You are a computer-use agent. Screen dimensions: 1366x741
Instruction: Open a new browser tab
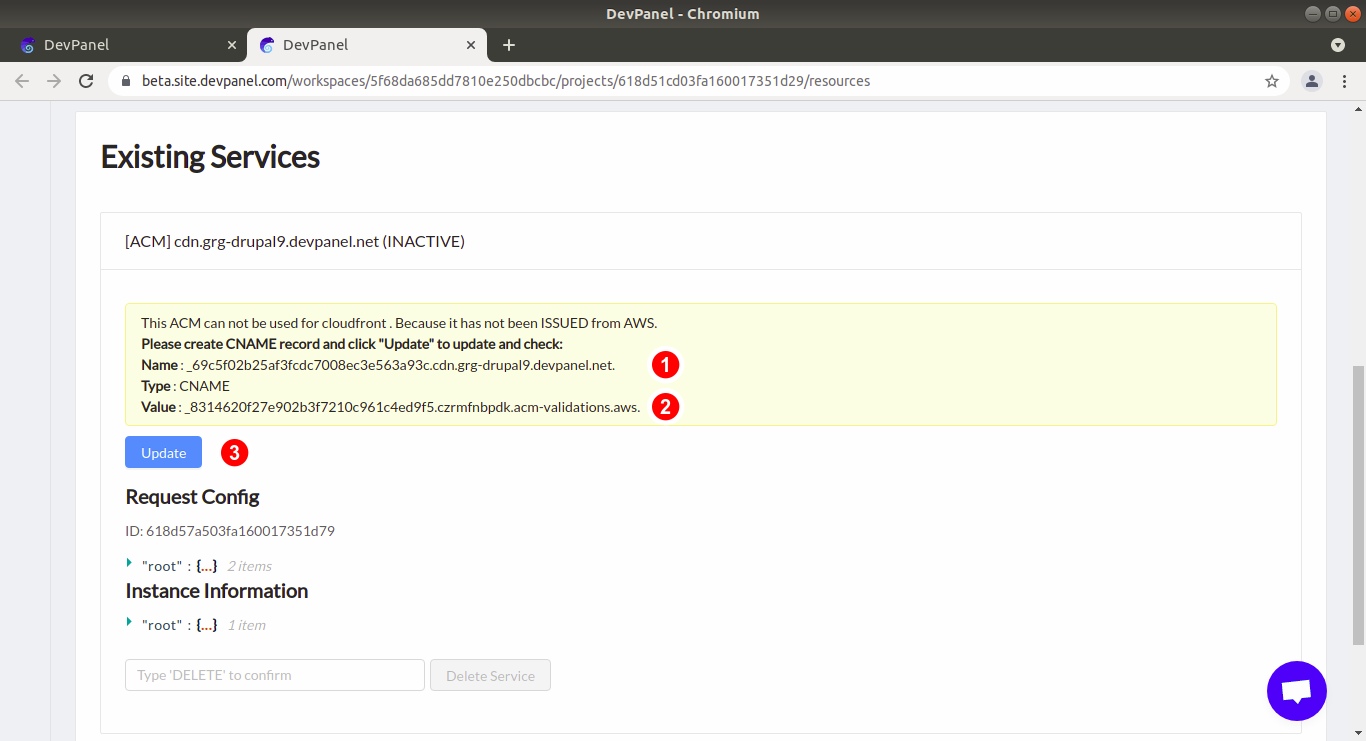[x=509, y=45]
